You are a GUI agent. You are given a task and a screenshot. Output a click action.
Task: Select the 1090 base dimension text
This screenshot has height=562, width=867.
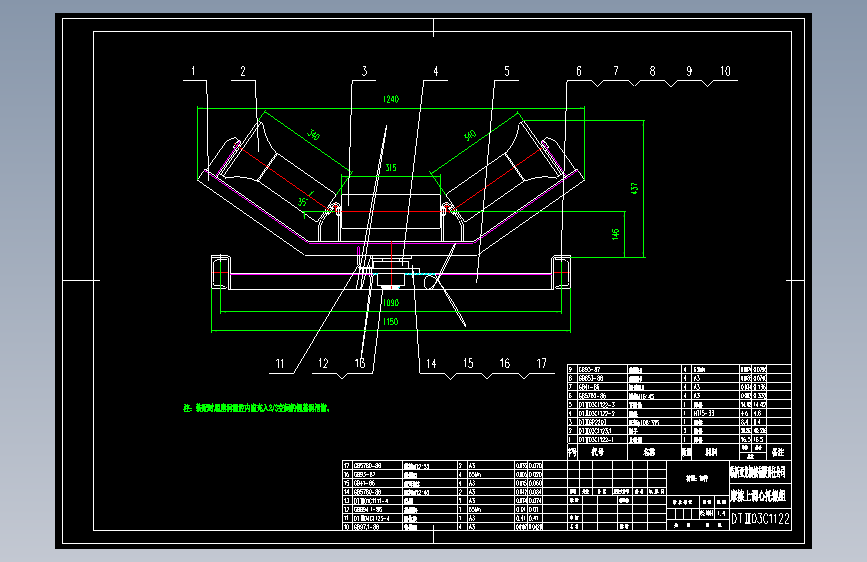[x=390, y=303]
